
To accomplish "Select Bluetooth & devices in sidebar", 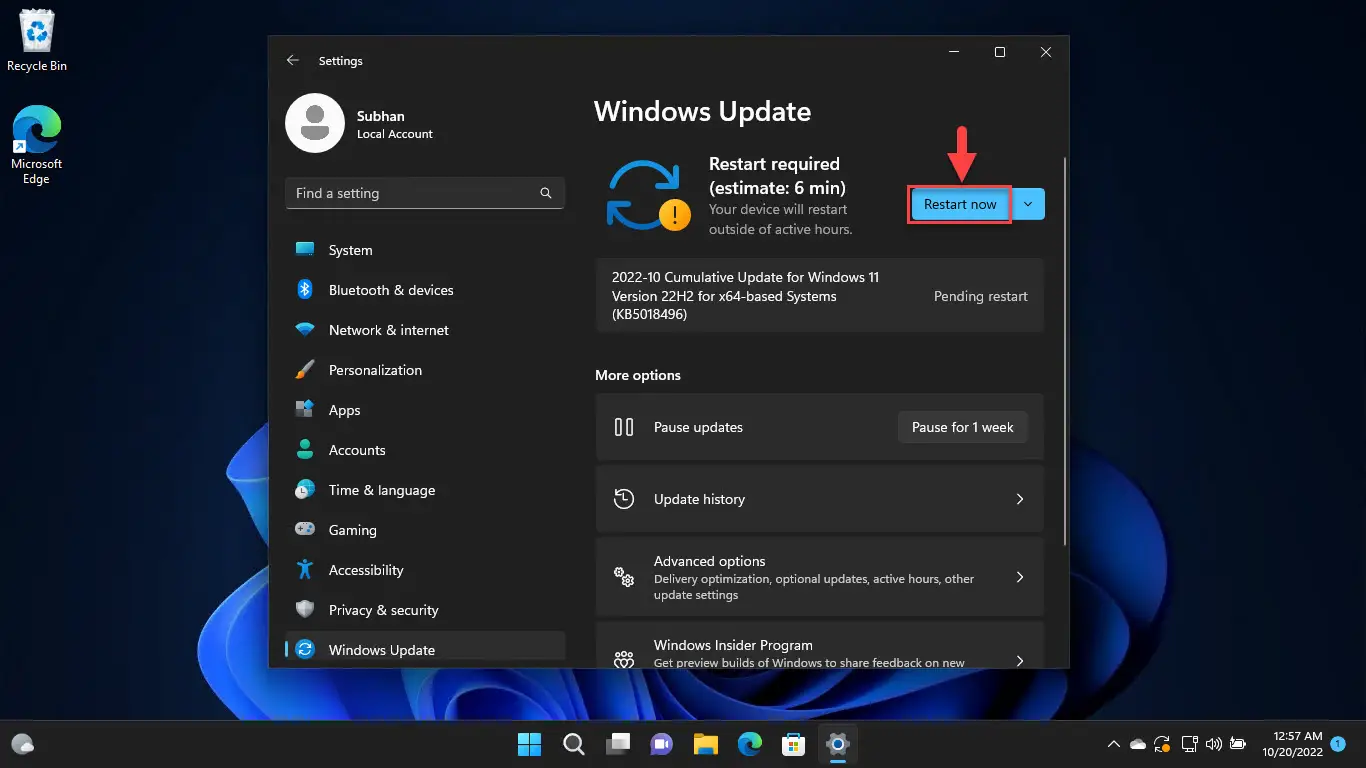I will pos(425,290).
